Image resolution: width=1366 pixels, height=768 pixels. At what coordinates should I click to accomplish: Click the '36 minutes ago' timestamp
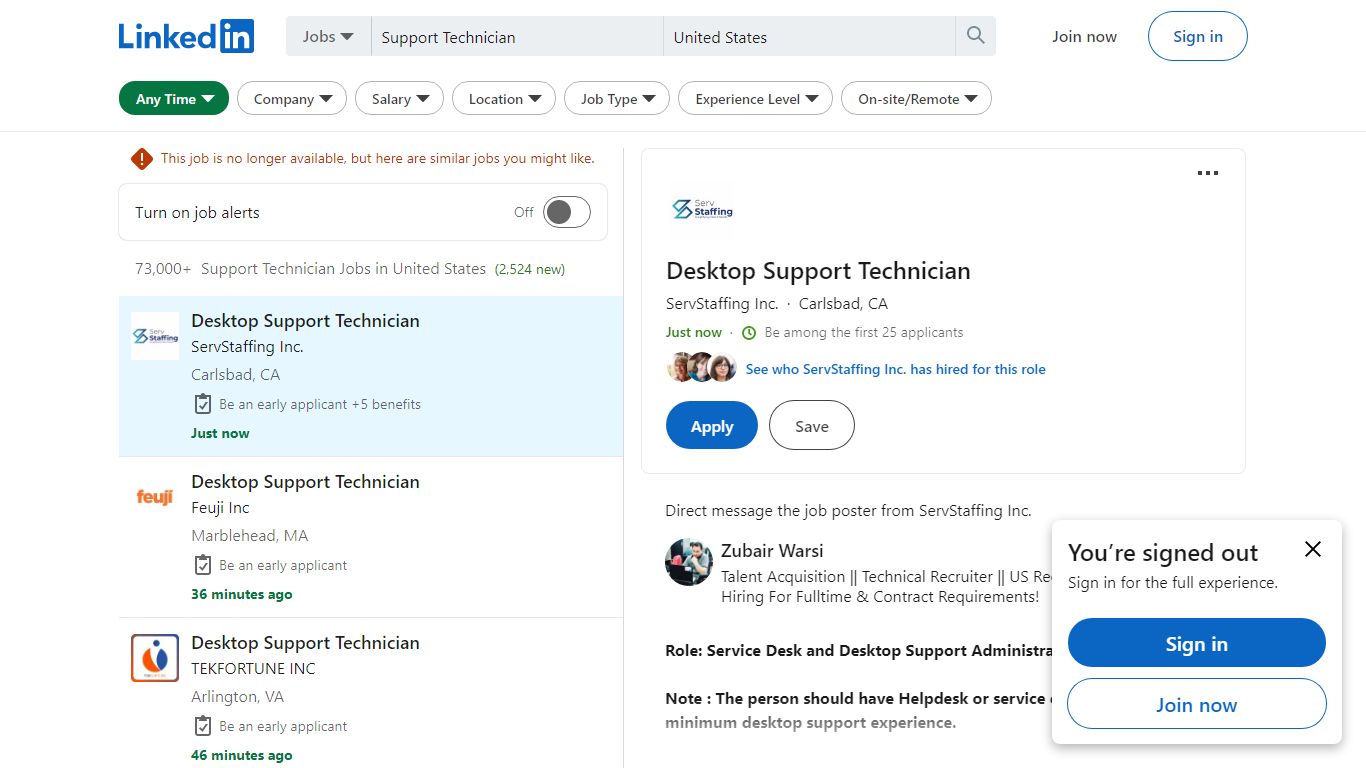coord(242,594)
